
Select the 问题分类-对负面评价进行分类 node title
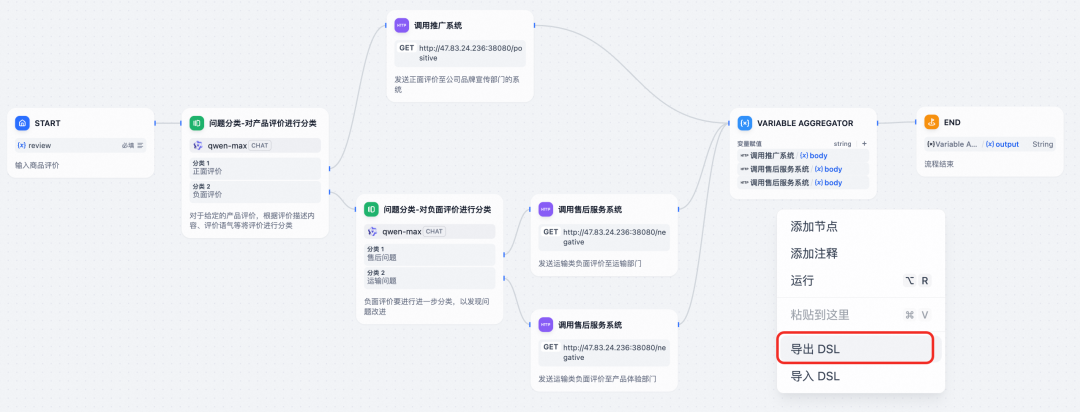pos(437,209)
